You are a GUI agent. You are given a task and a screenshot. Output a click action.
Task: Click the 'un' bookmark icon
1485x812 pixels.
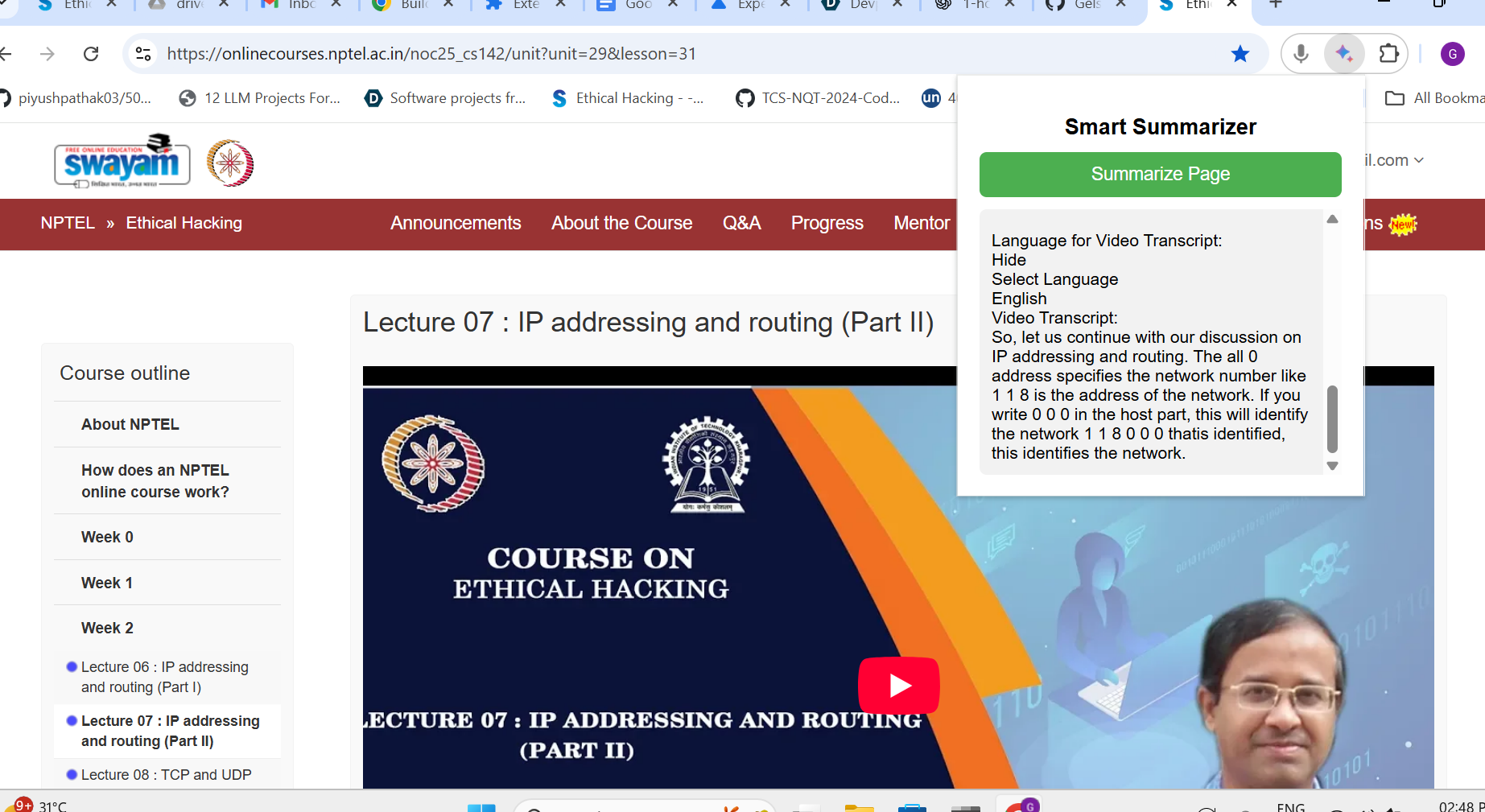(931, 98)
